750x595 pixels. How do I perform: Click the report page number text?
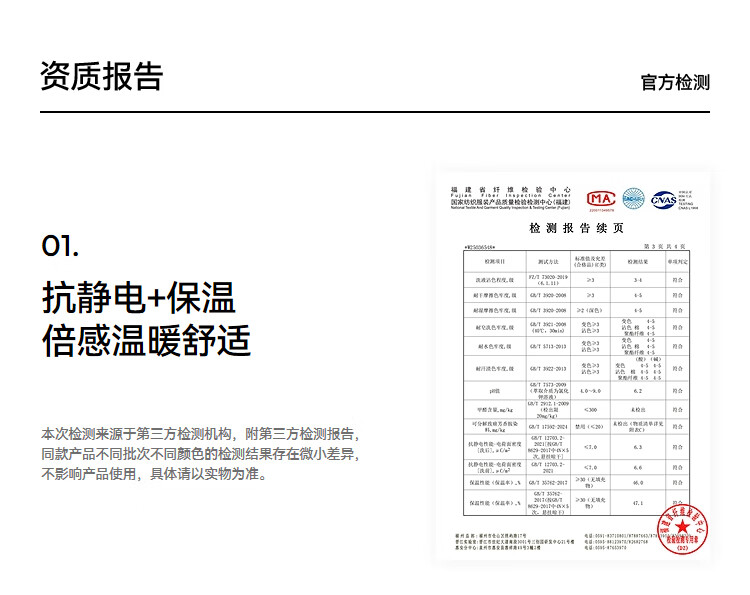[664, 246]
